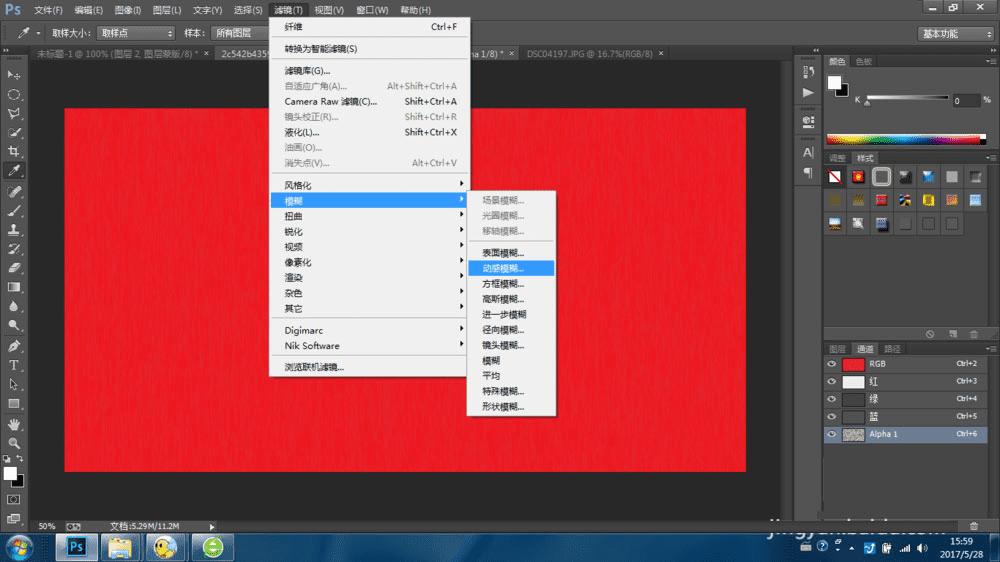Select the Quick Selection tool
Image resolution: width=1000 pixels, height=562 pixels.
pyautogui.click(x=13, y=133)
